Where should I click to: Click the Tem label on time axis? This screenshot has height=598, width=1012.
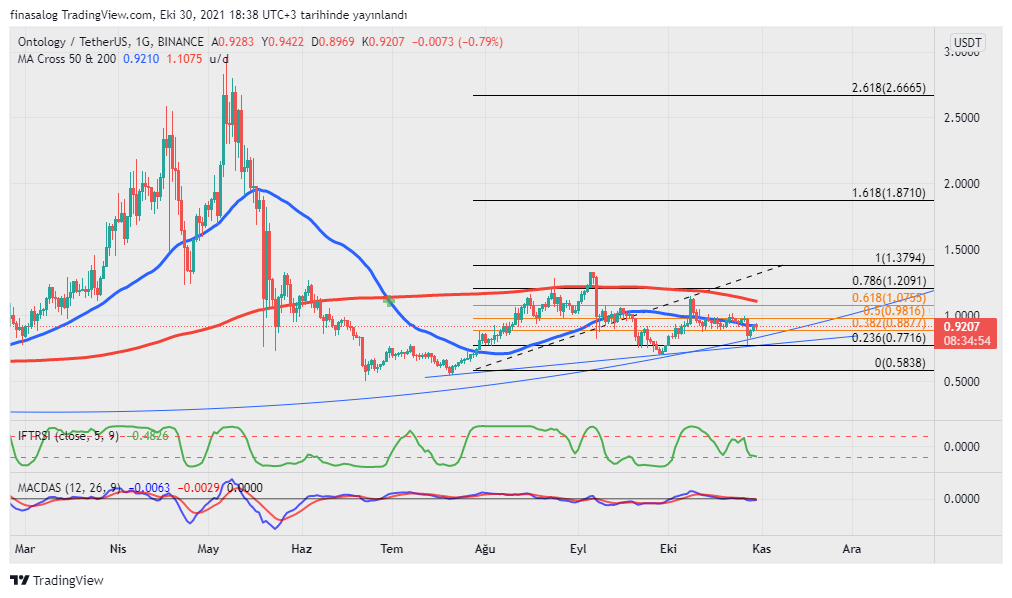point(392,549)
